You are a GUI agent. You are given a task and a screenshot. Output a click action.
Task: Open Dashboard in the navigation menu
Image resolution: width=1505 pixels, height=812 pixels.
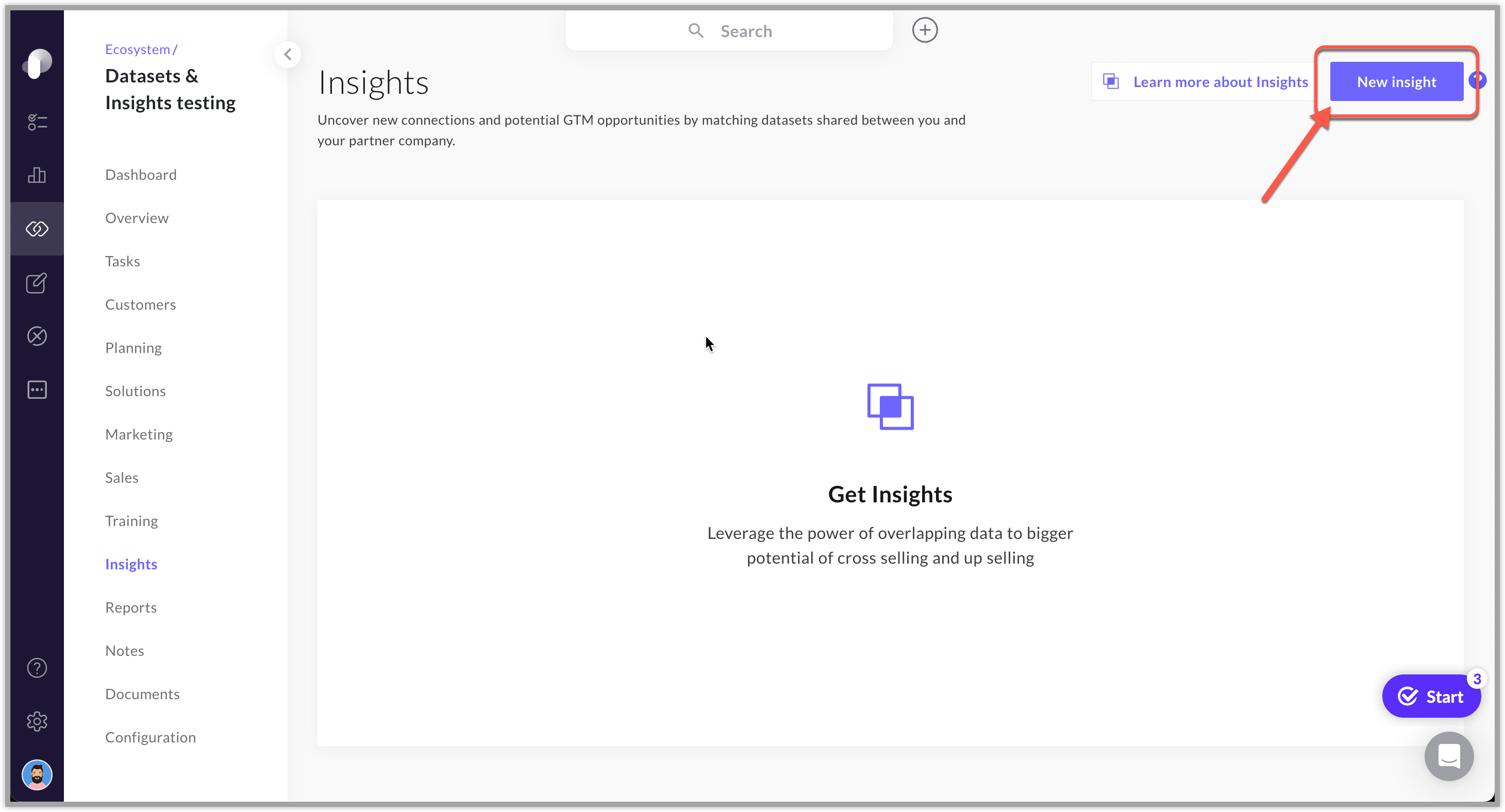pyautogui.click(x=141, y=175)
